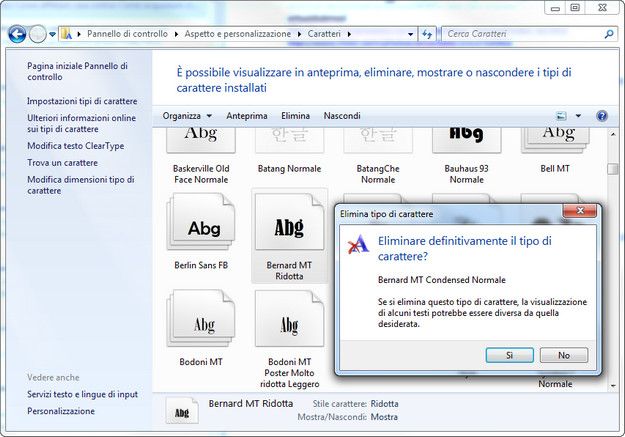Close the 'Elimina tipo di carattere' dialog

coord(580,211)
